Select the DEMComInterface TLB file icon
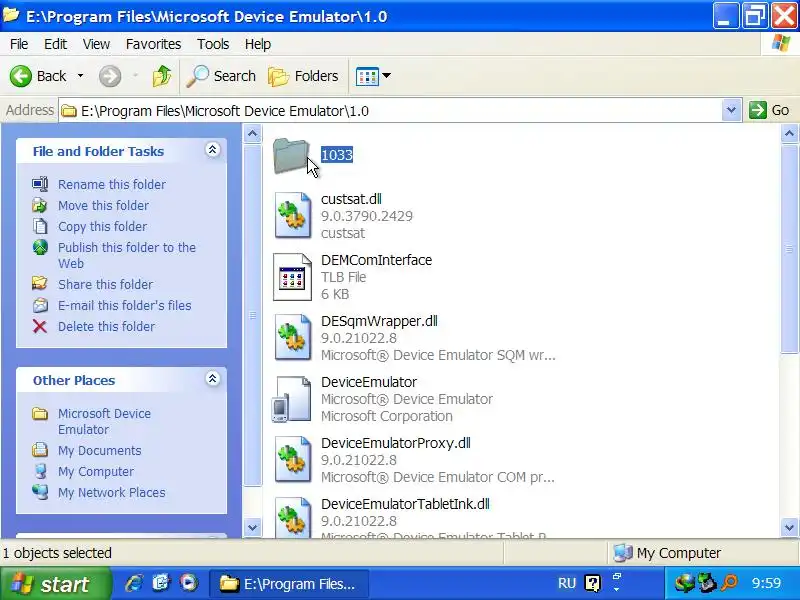Viewport: 800px width, 600px height. pyautogui.click(x=292, y=277)
